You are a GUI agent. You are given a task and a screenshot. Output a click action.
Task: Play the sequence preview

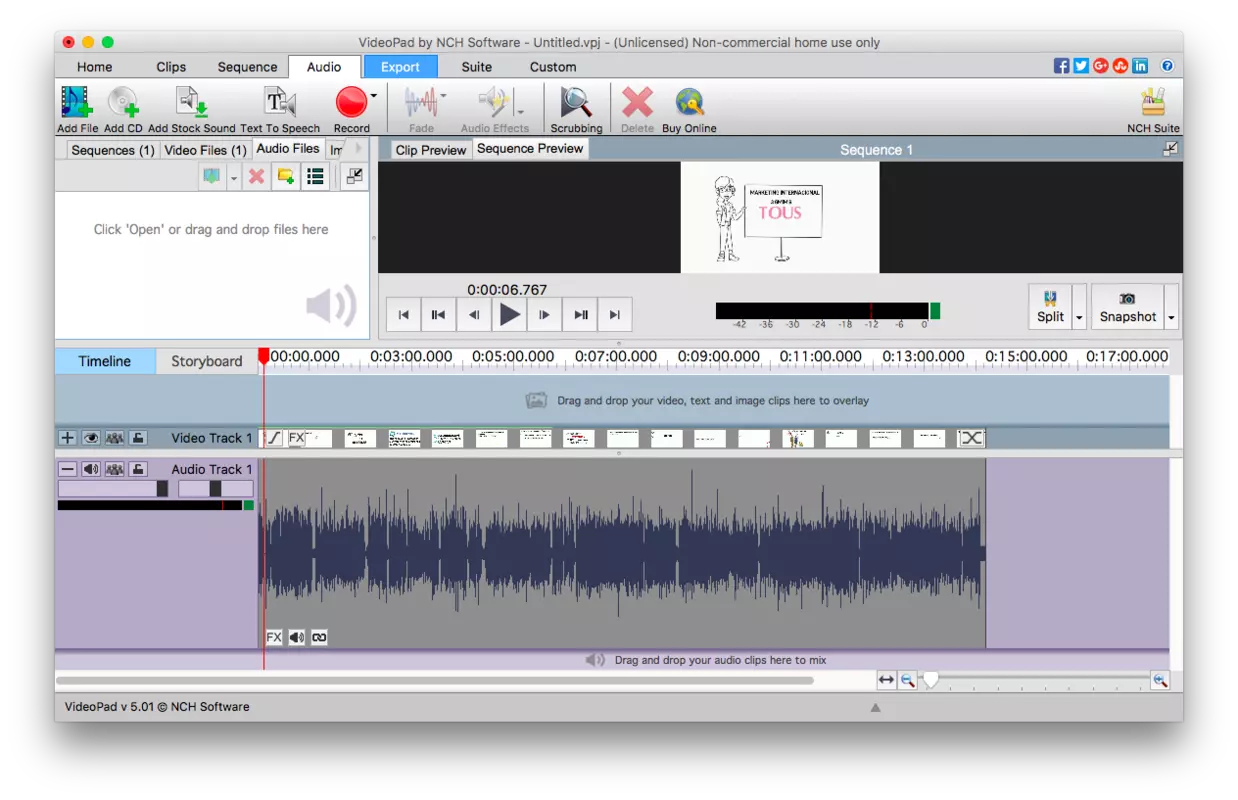(x=510, y=315)
